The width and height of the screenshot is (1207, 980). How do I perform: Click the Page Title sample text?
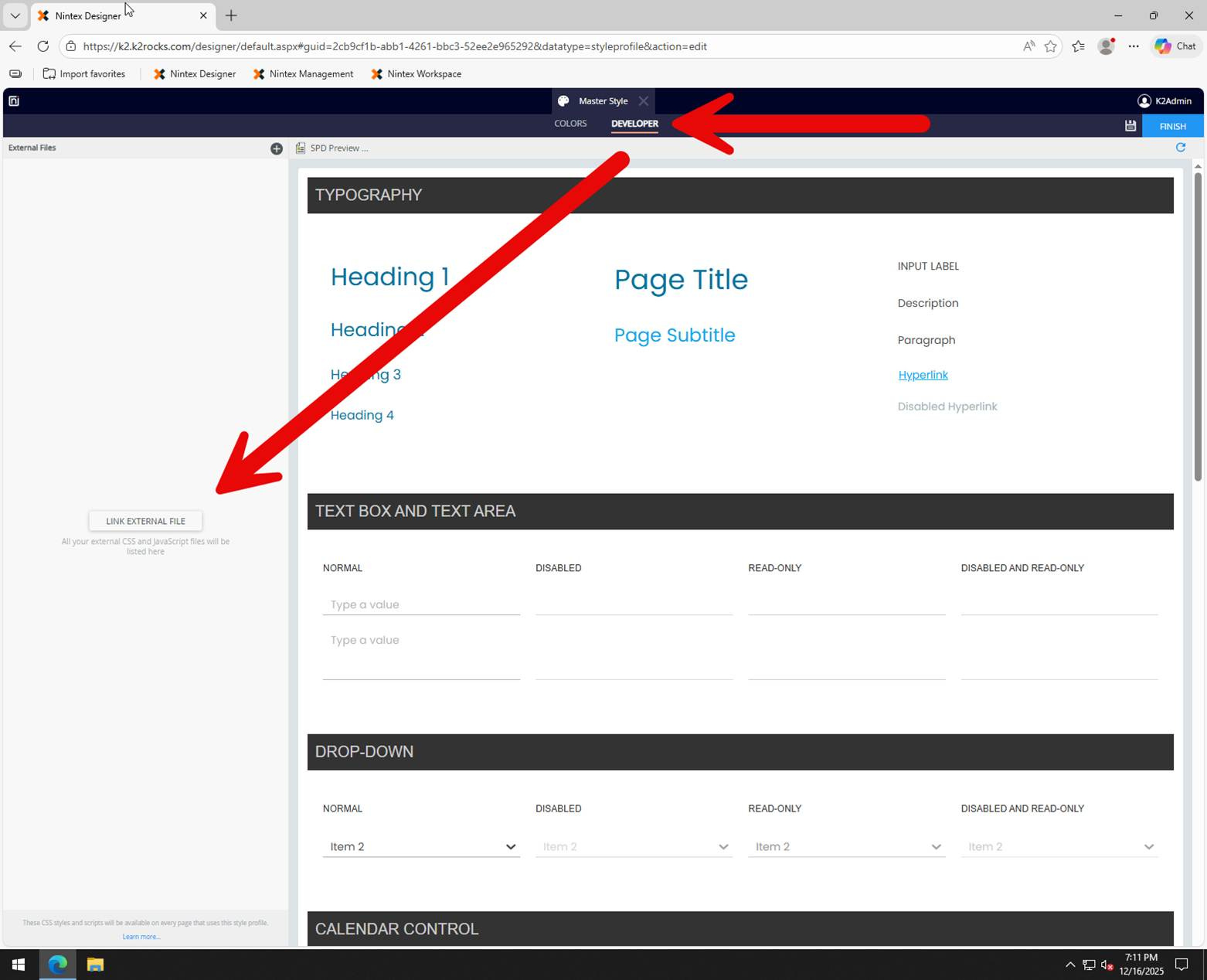pos(681,279)
